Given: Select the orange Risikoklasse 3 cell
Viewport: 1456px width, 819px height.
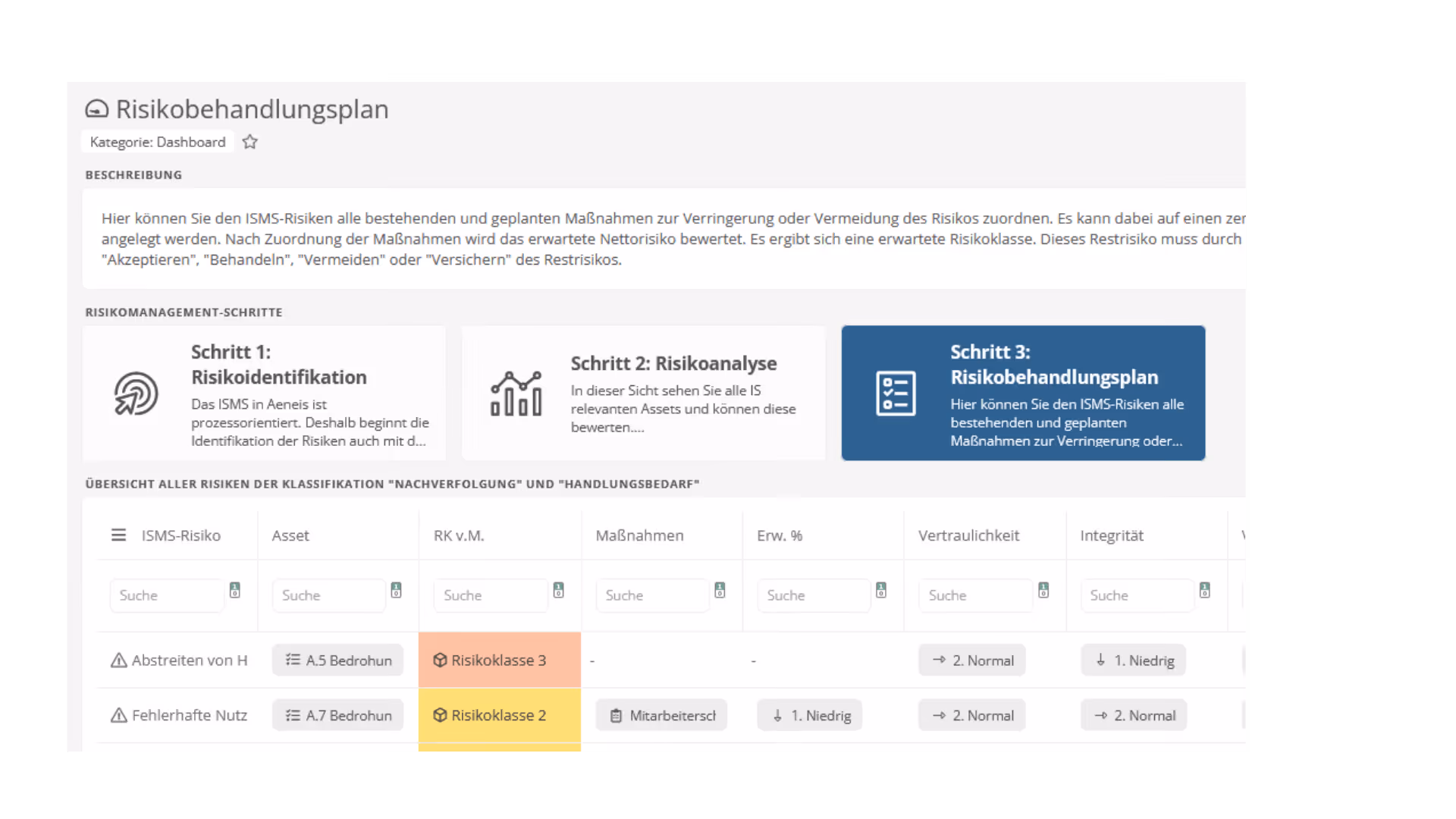Looking at the screenshot, I should click(500, 660).
